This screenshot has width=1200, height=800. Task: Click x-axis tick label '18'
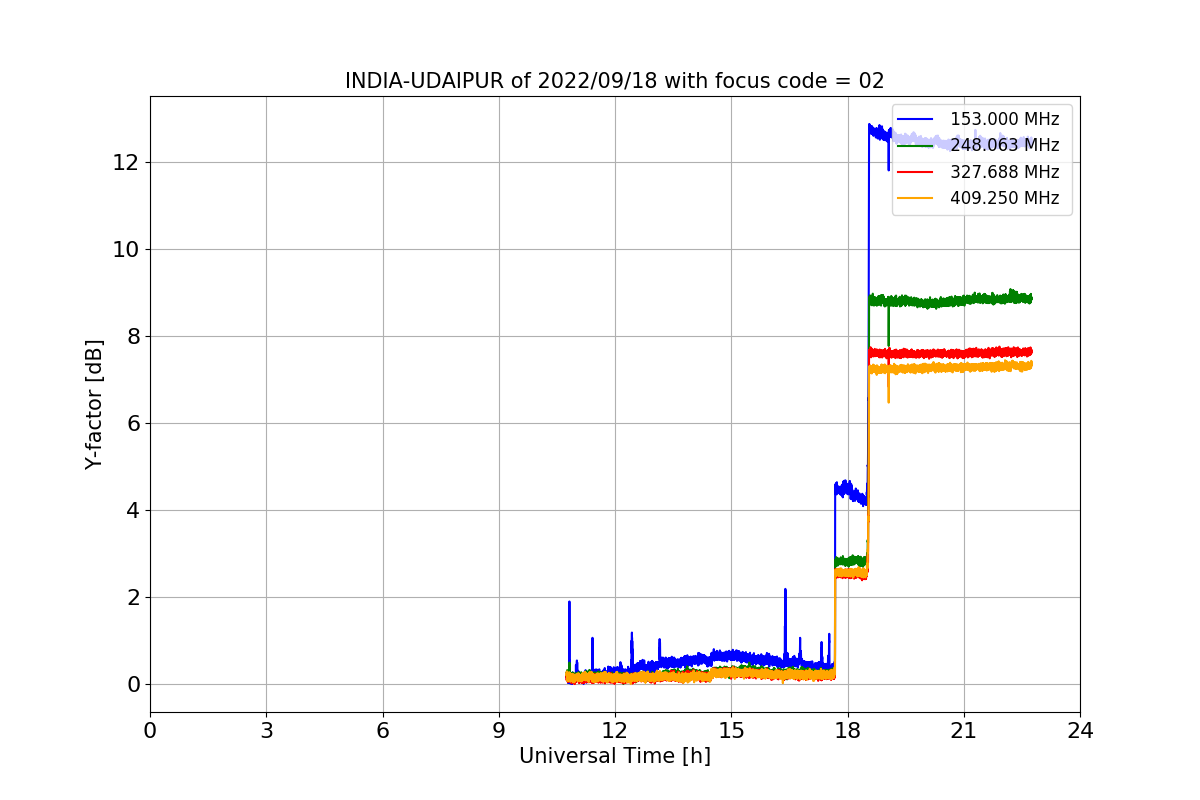coord(848,730)
